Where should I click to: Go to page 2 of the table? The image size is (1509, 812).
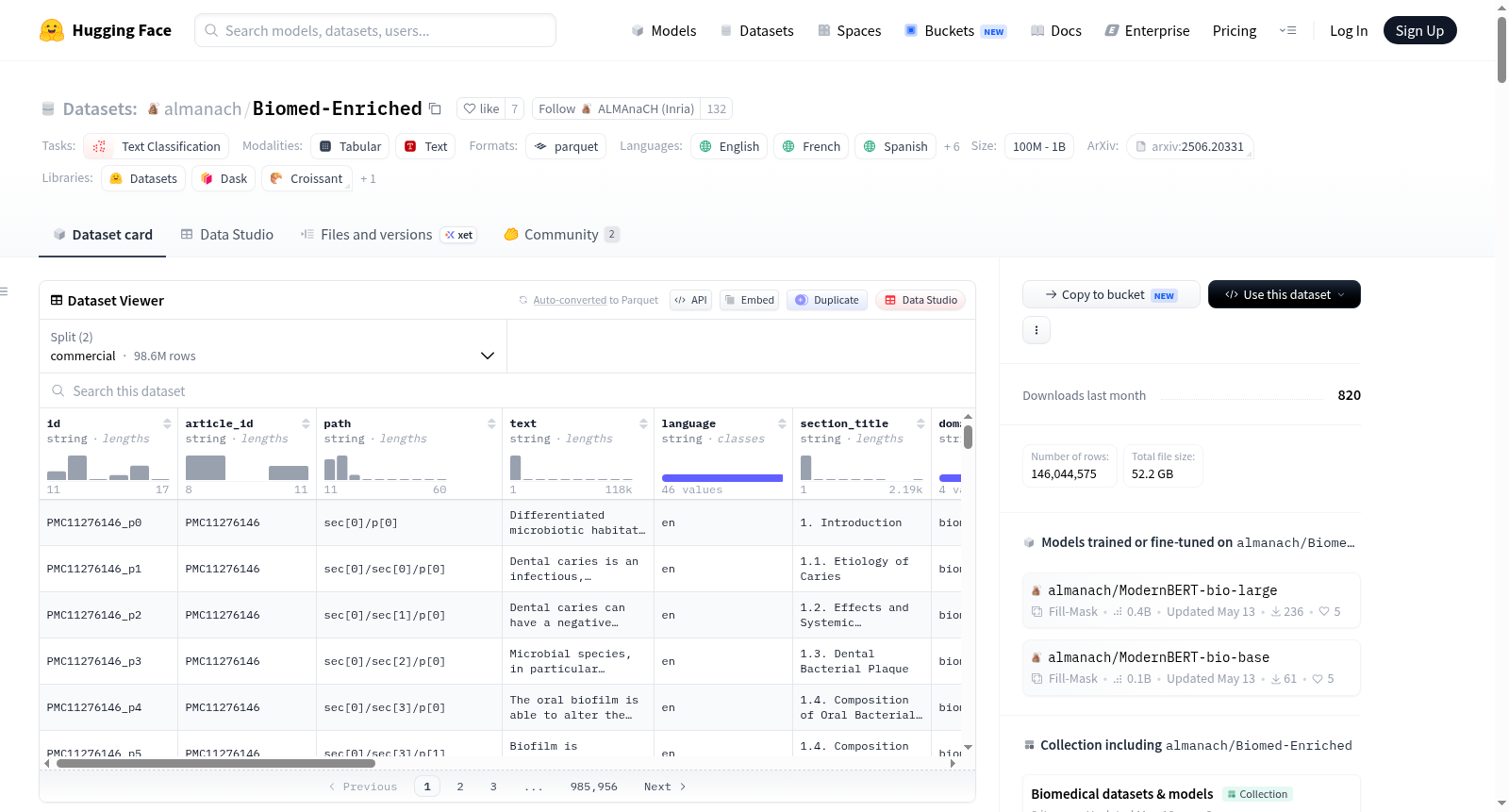pos(460,787)
